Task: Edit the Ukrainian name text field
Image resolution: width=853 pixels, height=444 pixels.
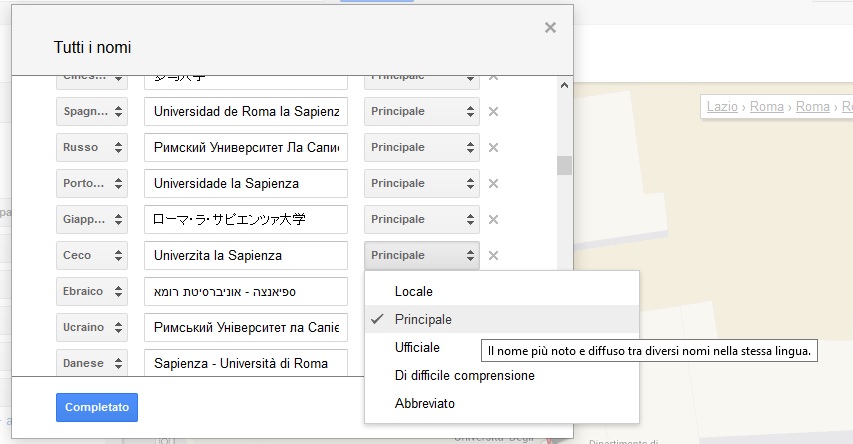Action: (x=246, y=327)
